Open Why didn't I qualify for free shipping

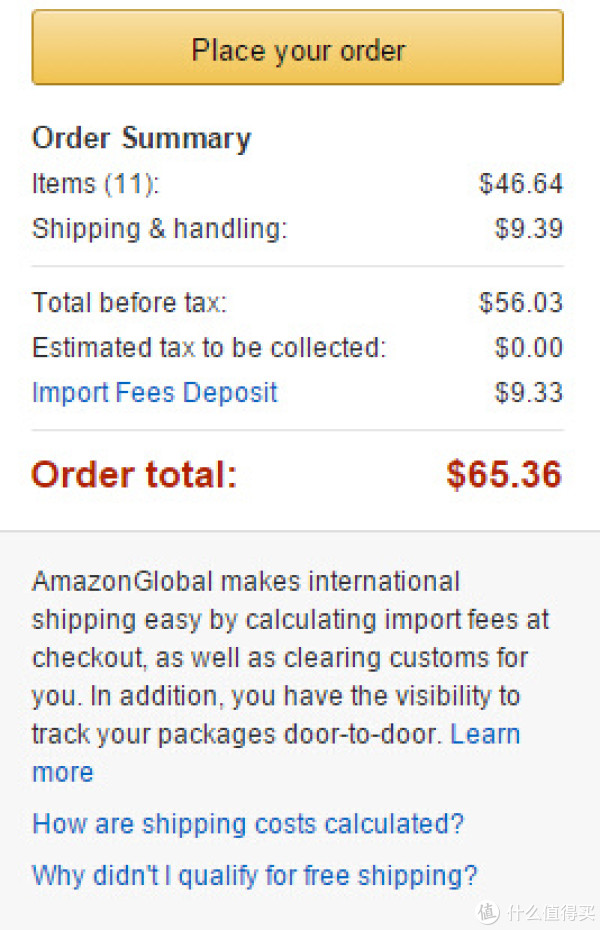click(254, 876)
